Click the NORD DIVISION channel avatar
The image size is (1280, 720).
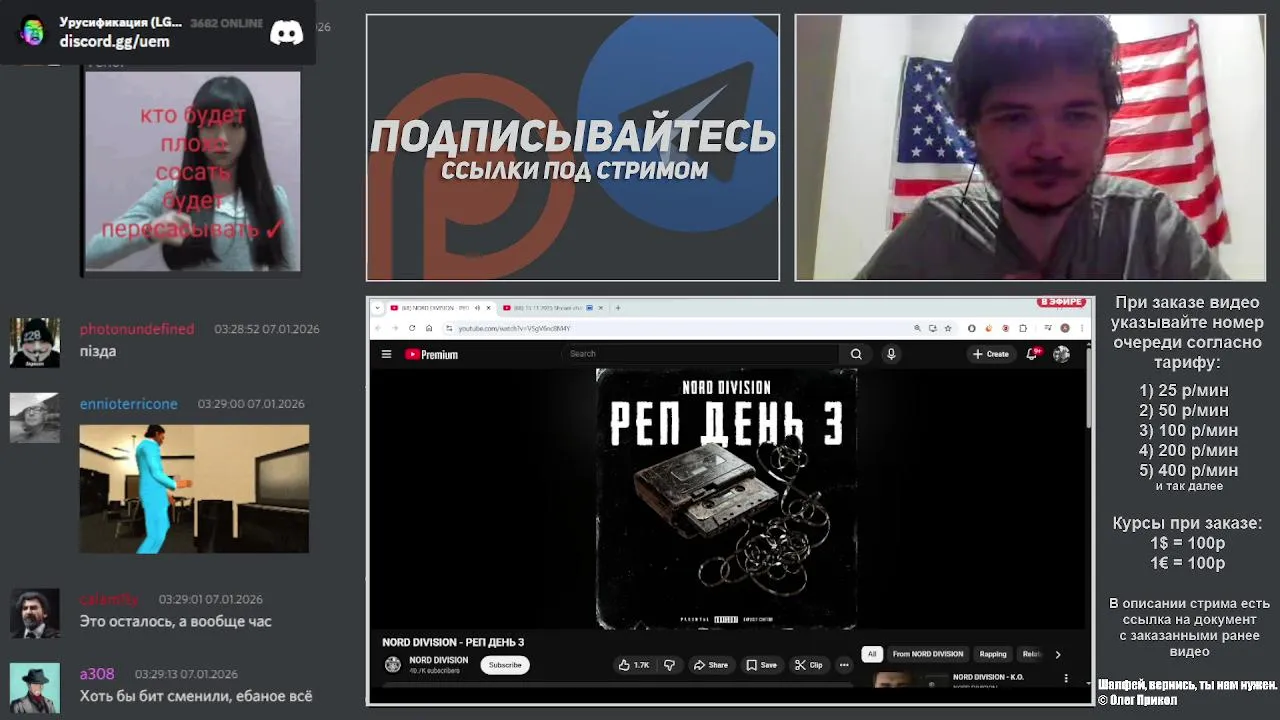point(393,665)
